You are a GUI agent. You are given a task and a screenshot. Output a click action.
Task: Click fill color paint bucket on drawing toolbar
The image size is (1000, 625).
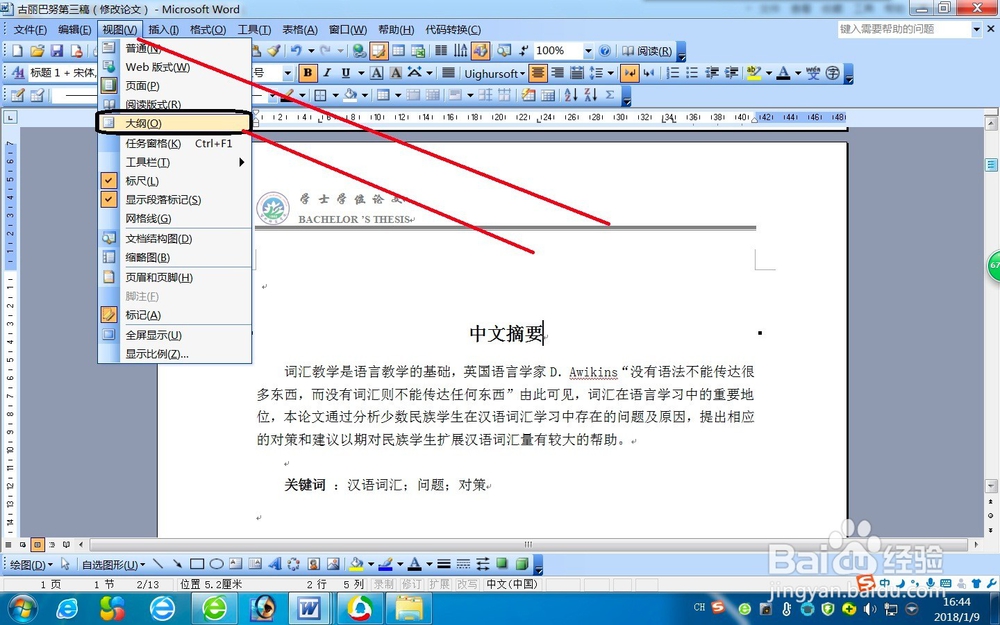pos(356,564)
